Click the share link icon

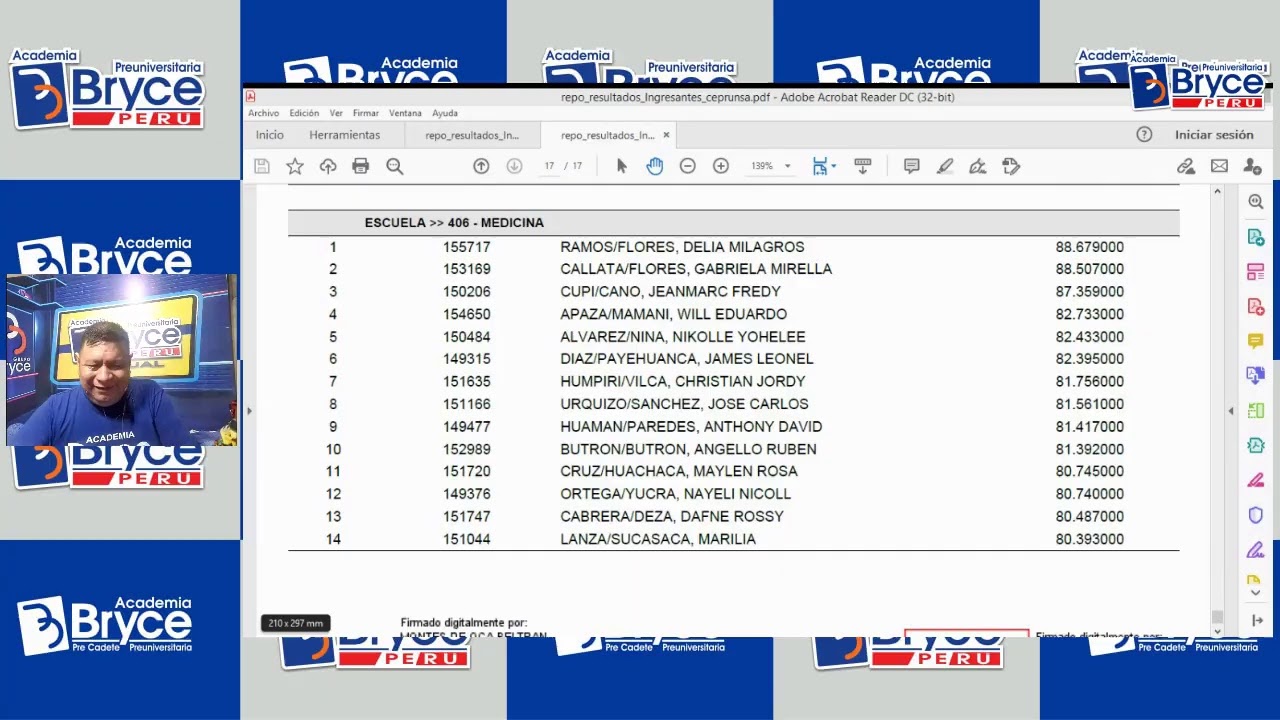click(x=1186, y=166)
